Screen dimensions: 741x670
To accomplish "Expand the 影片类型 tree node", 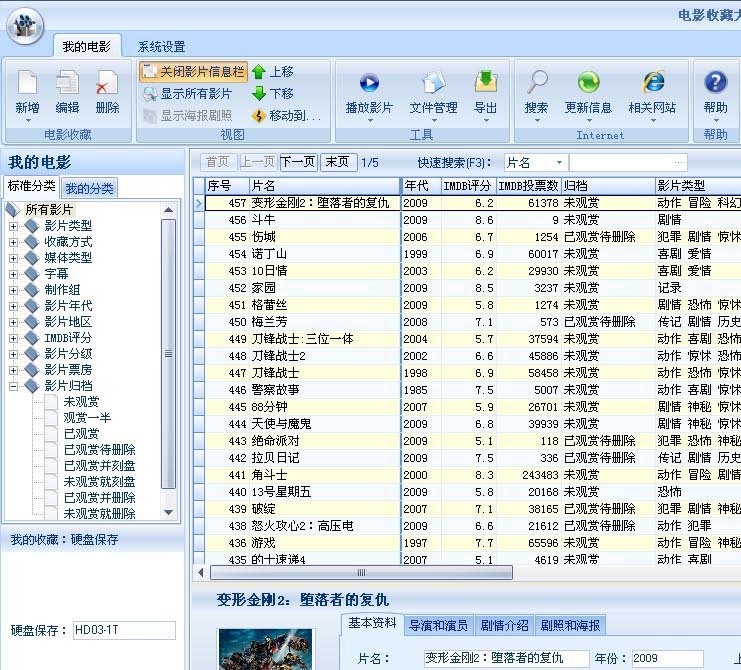I will coord(13,225).
